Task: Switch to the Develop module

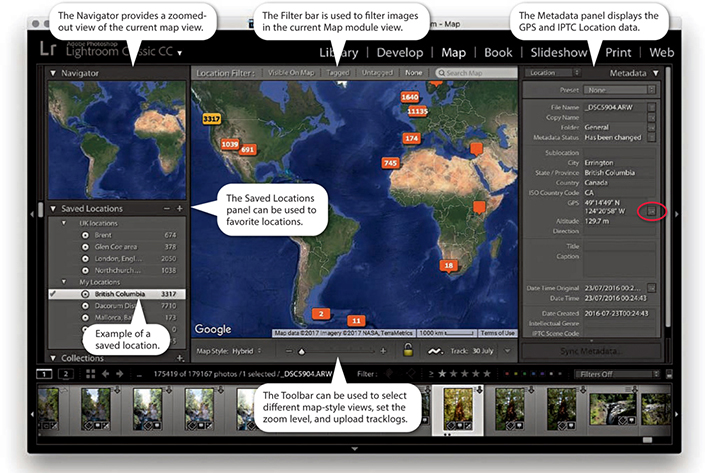Action: click(x=400, y=53)
